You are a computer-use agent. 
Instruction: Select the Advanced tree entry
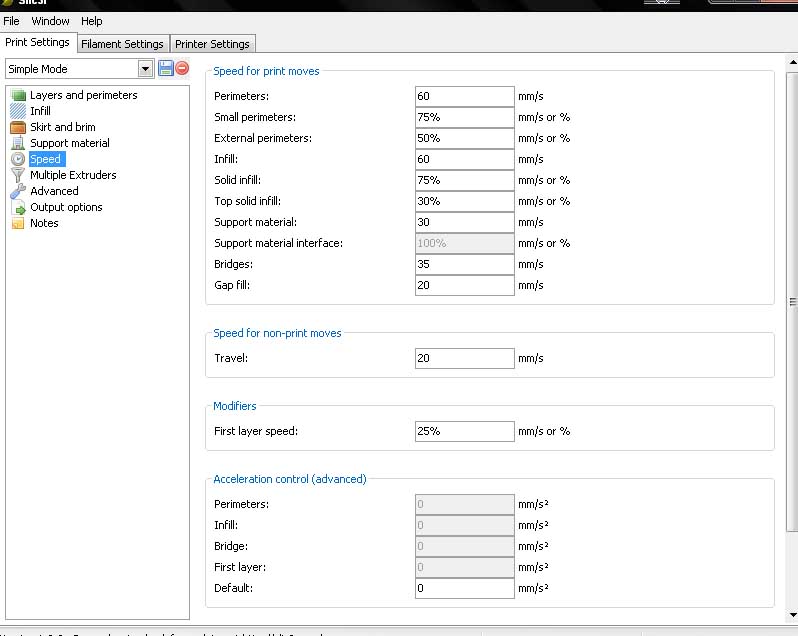pyautogui.click(x=54, y=191)
